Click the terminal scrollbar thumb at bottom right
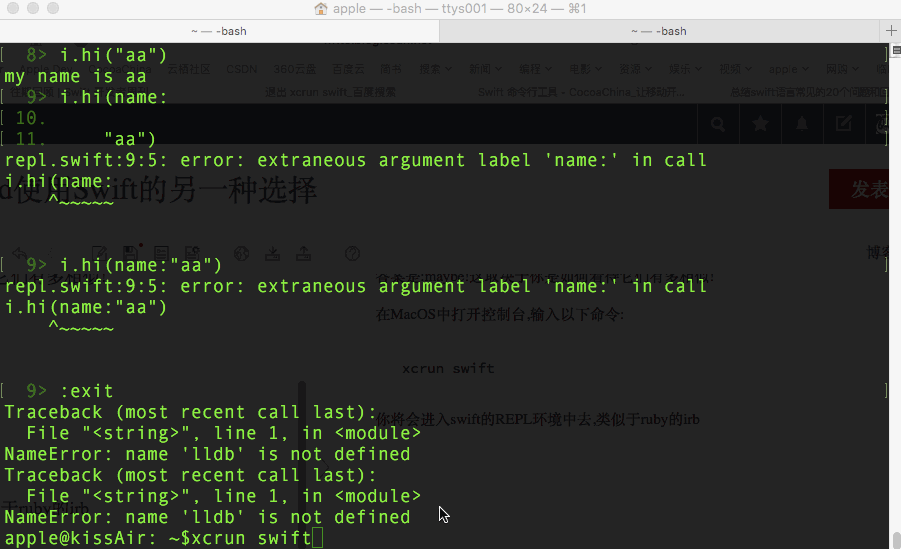 coord(896,540)
